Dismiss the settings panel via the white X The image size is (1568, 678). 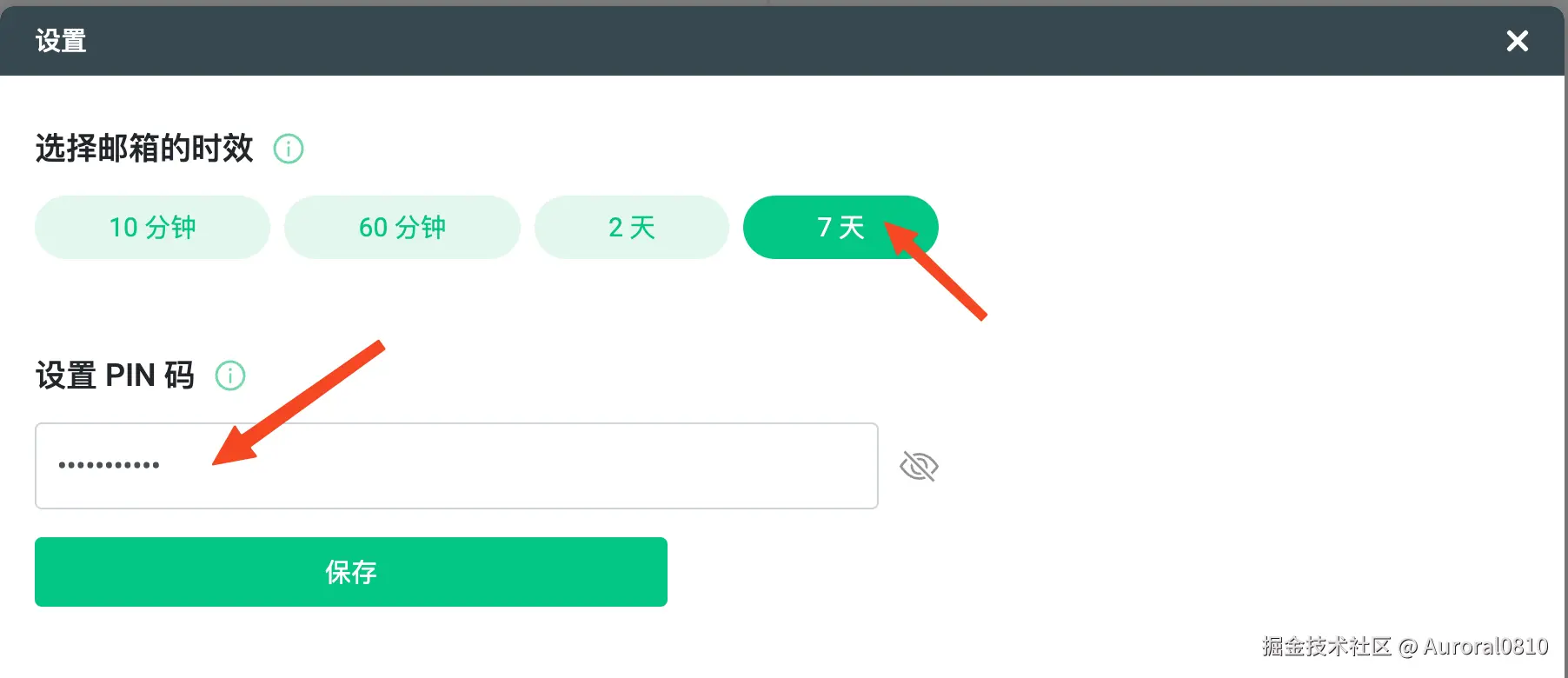click(1517, 41)
